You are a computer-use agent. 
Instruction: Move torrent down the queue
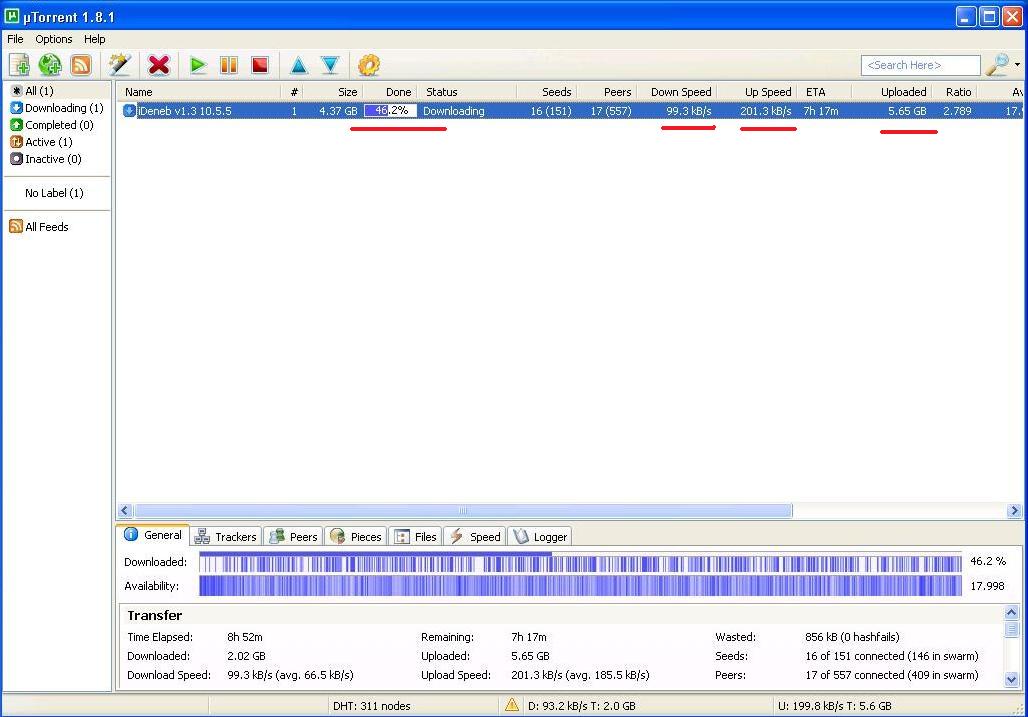330,65
